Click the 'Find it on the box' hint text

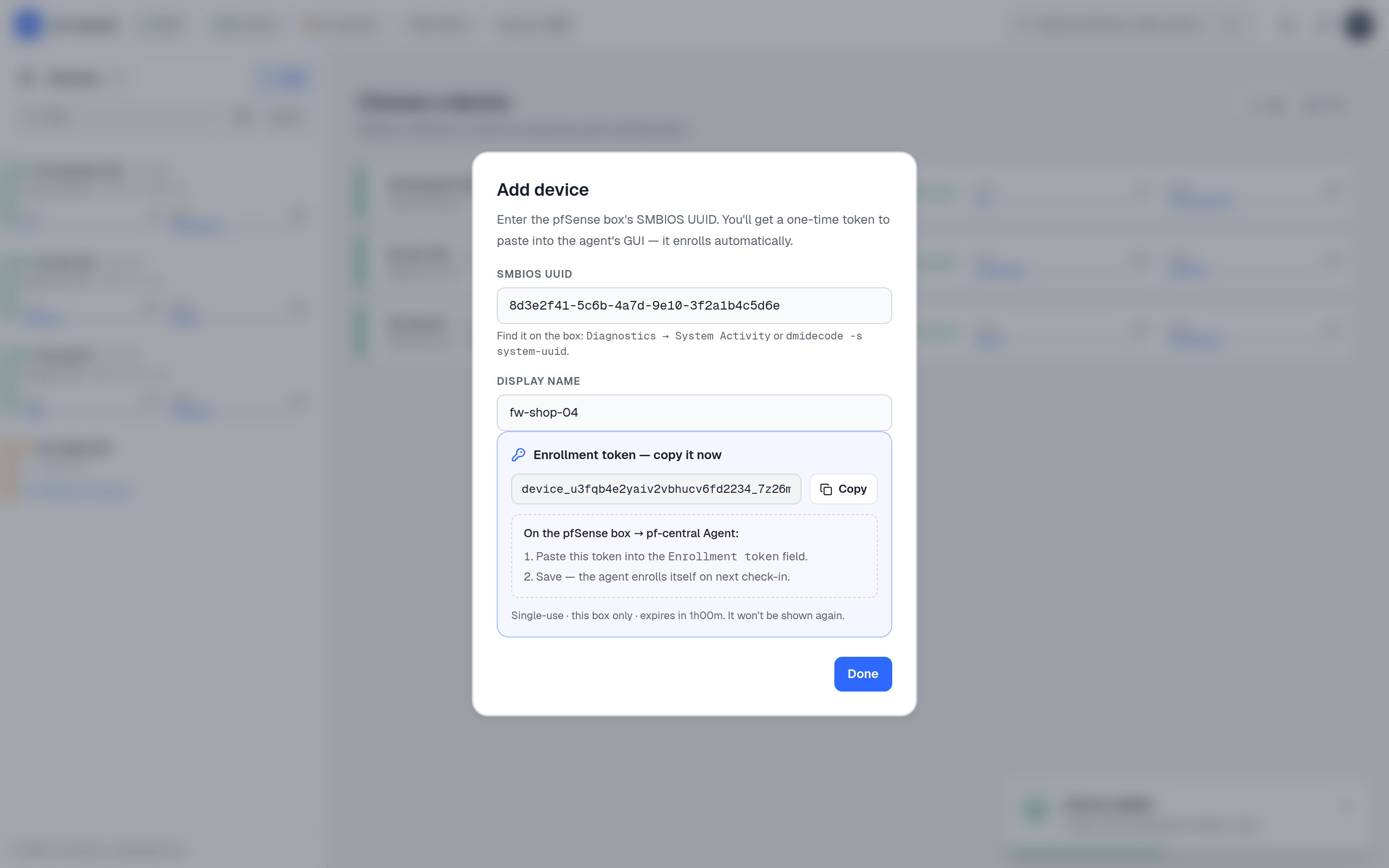680,343
